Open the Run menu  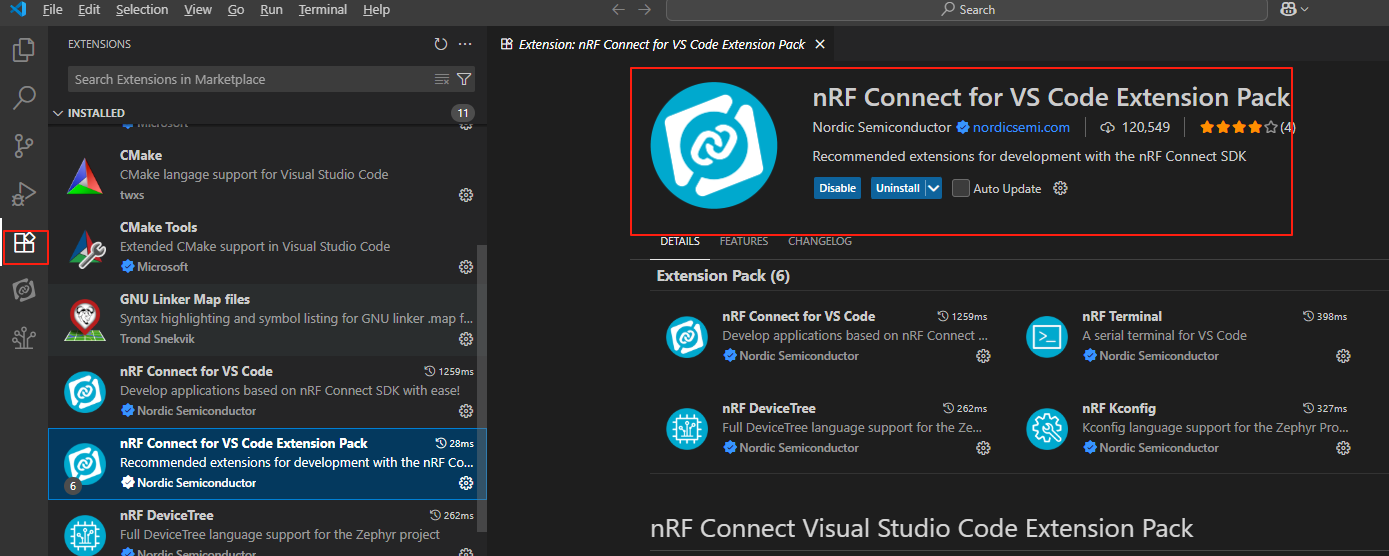(x=271, y=9)
